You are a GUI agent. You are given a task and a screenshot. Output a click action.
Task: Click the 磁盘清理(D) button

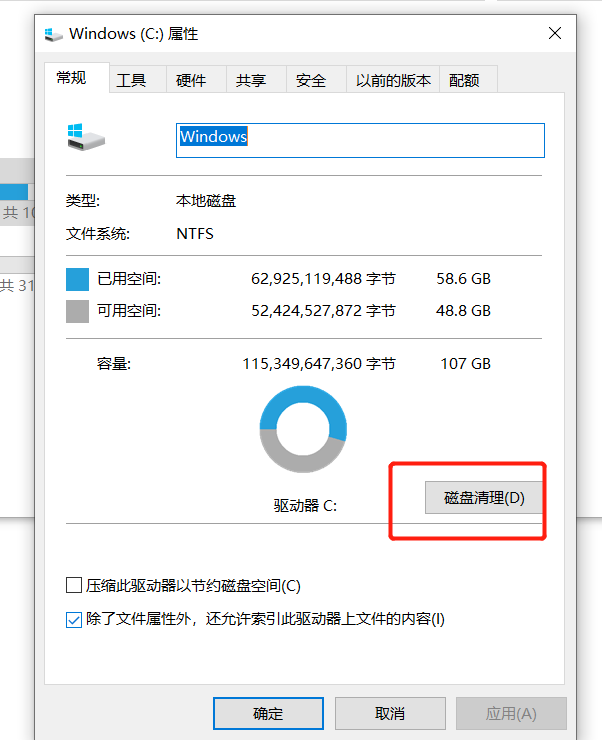484,497
